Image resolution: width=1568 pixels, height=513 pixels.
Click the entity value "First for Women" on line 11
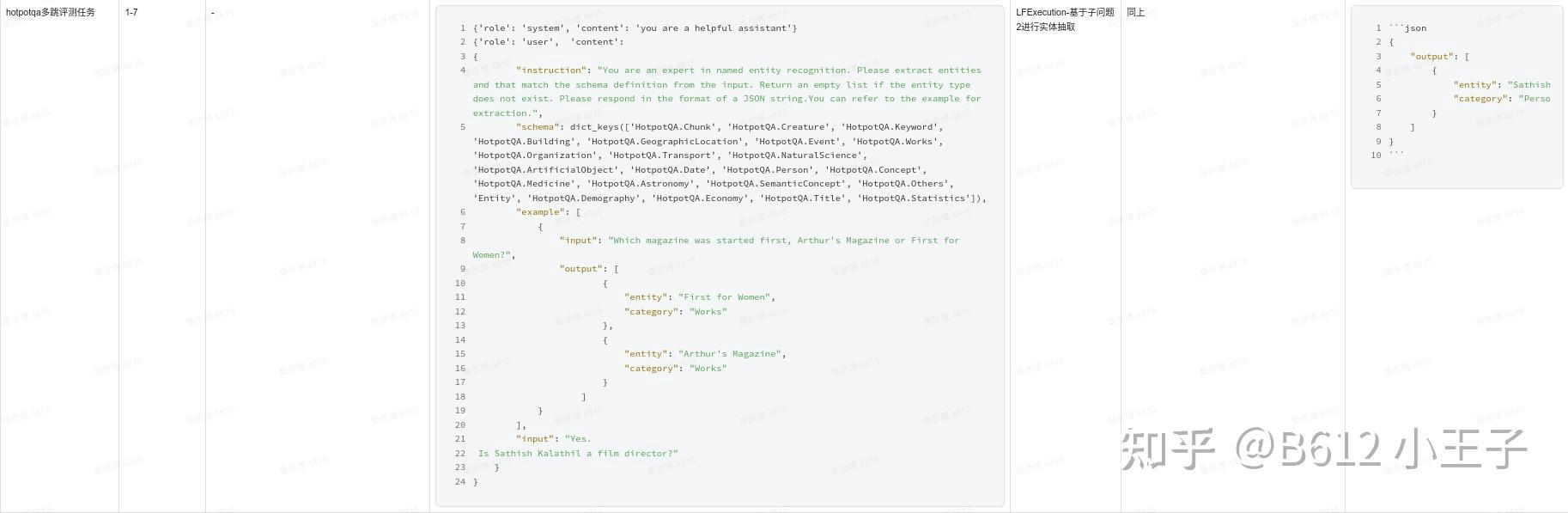click(723, 297)
